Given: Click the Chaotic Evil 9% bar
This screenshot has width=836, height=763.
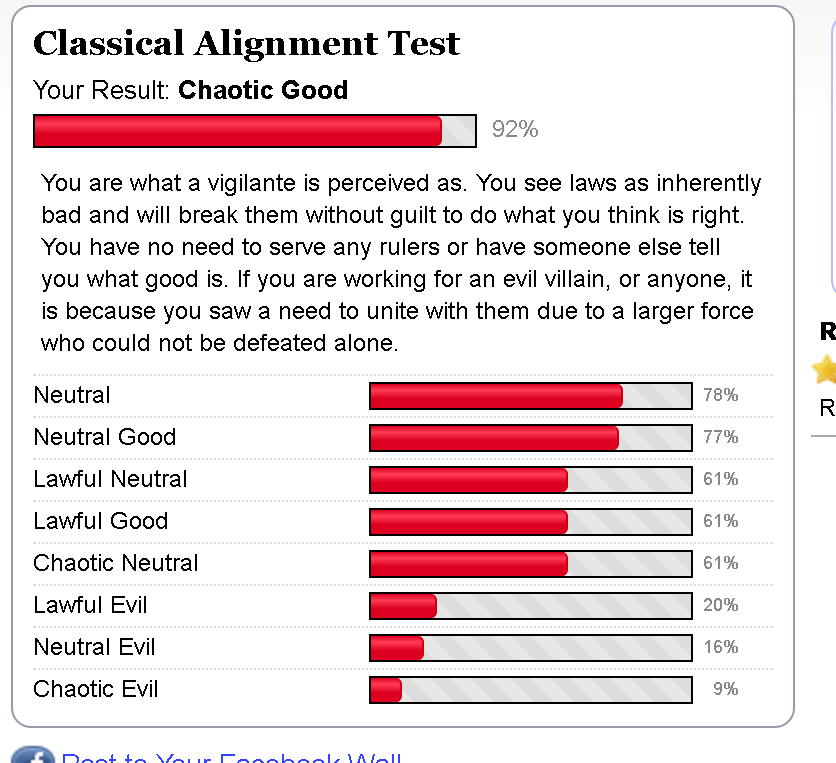Looking at the screenshot, I should 530,690.
